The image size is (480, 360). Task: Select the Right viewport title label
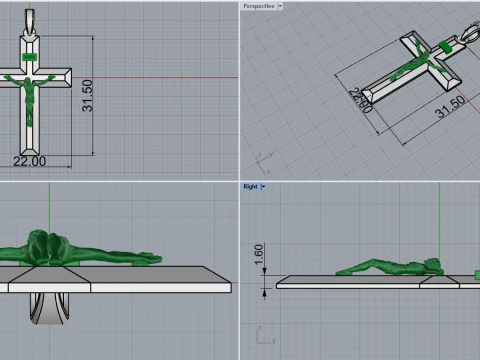click(250, 187)
